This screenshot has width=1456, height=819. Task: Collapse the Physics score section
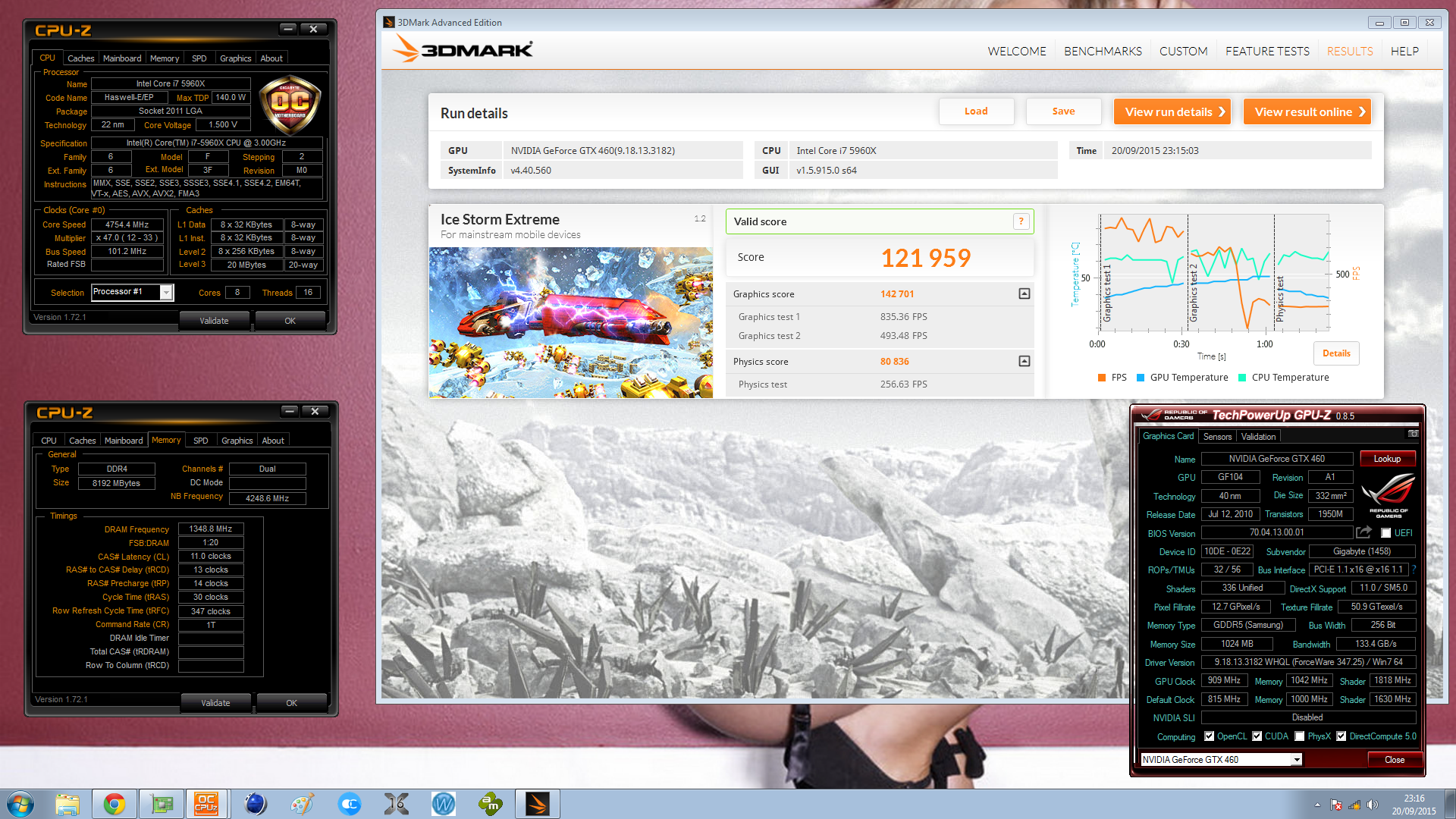coord(1024,361)
